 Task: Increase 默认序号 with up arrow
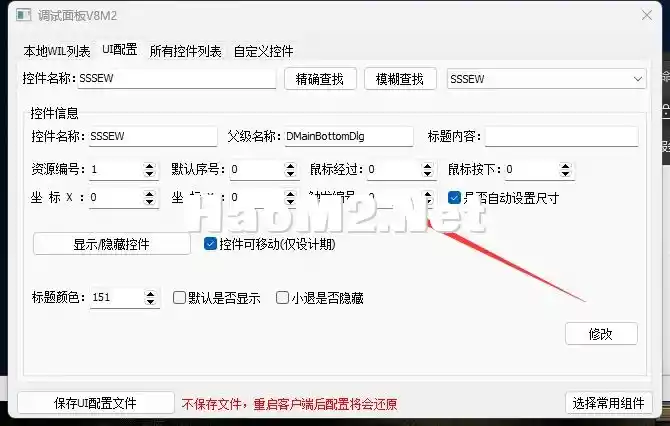[290, 166]
